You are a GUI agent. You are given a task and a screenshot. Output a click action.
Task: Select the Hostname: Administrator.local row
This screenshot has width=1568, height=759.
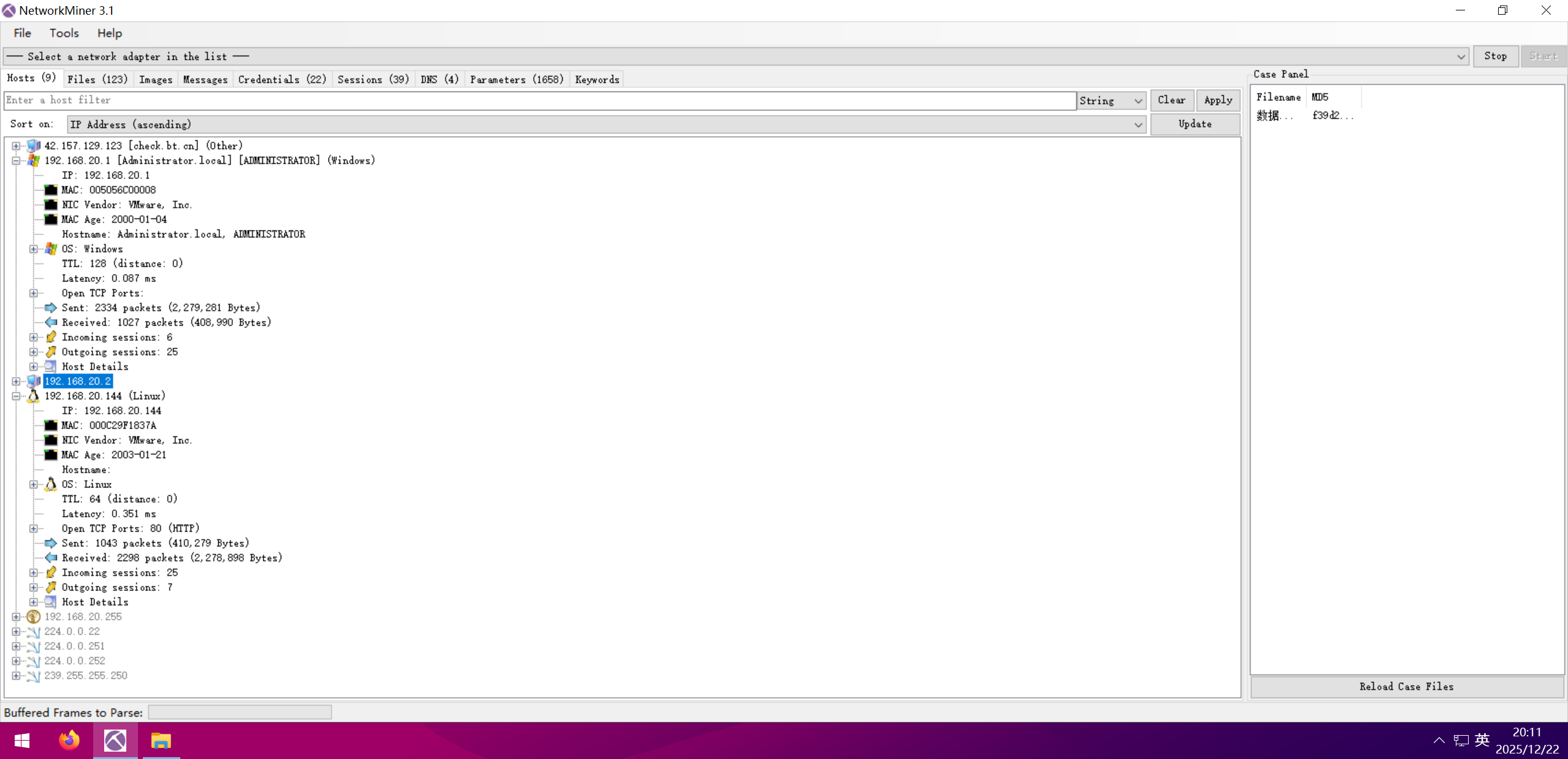(x=183, y=234)
